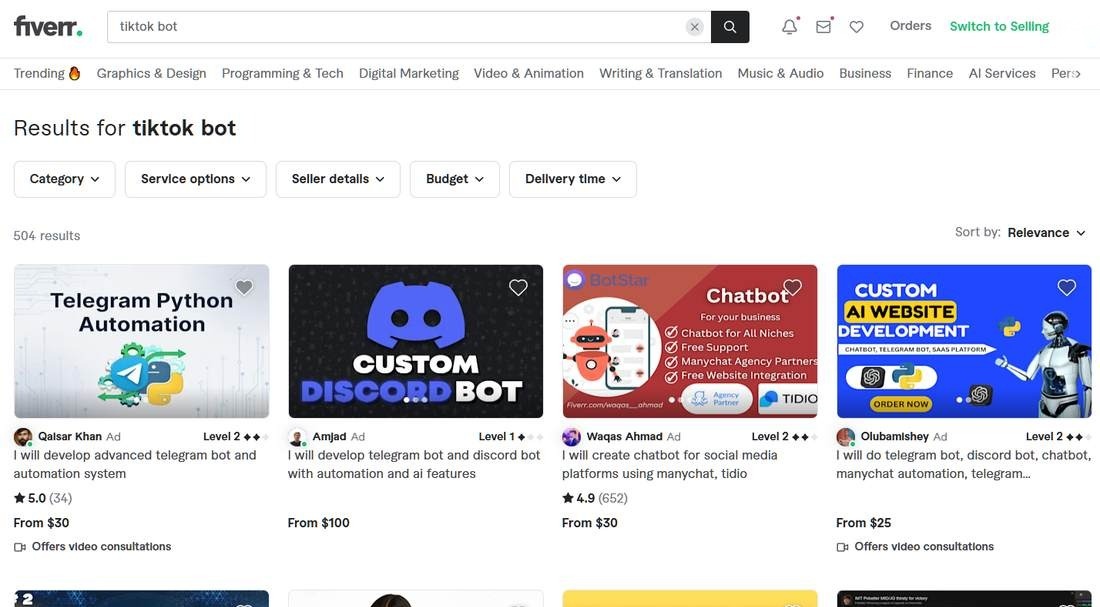This screenshot has width=1100, height=607.
Task: Click the From $25 price
Action: [864, 523]
